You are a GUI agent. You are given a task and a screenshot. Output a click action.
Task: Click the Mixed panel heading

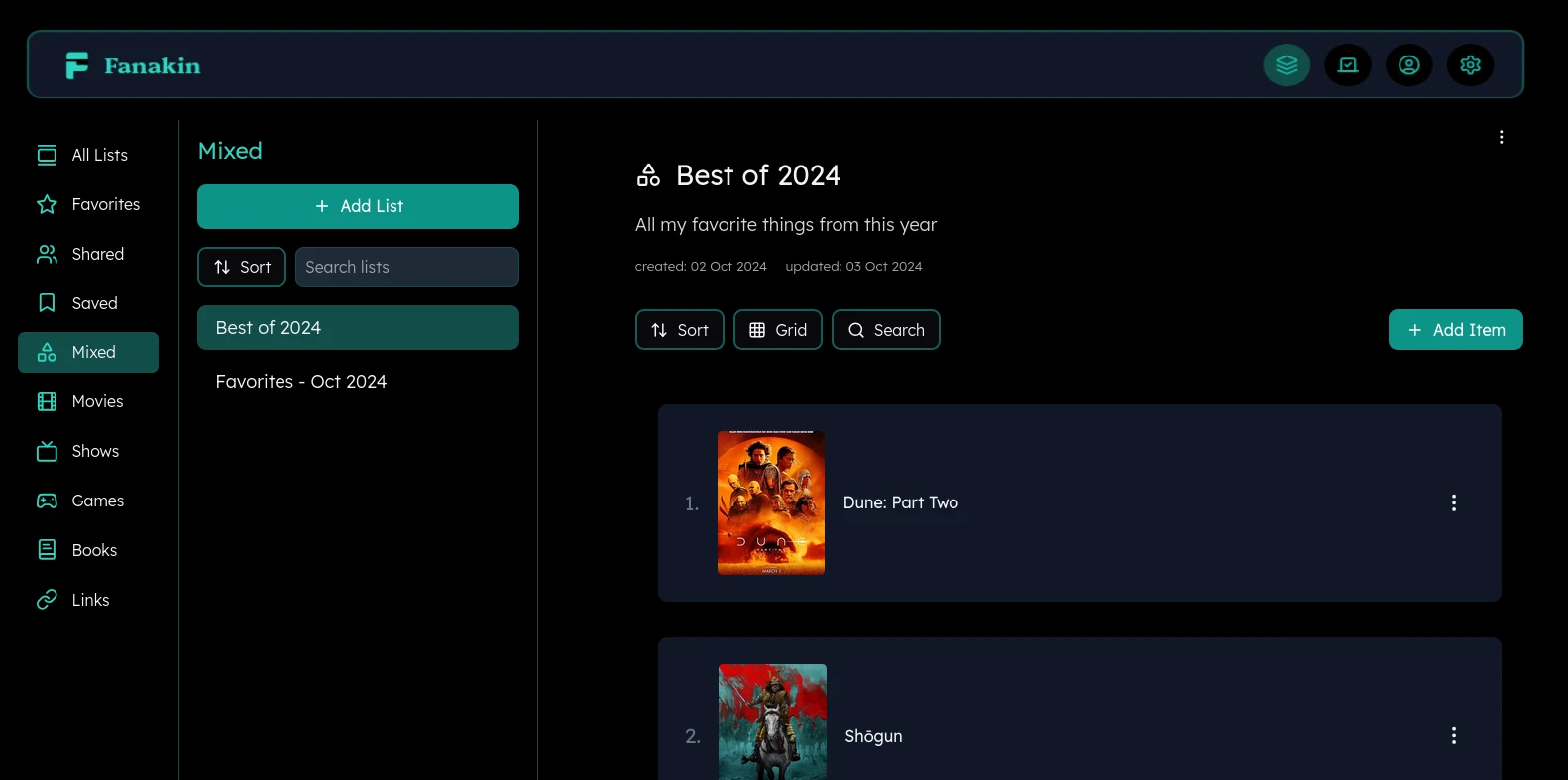coord(230,151)
